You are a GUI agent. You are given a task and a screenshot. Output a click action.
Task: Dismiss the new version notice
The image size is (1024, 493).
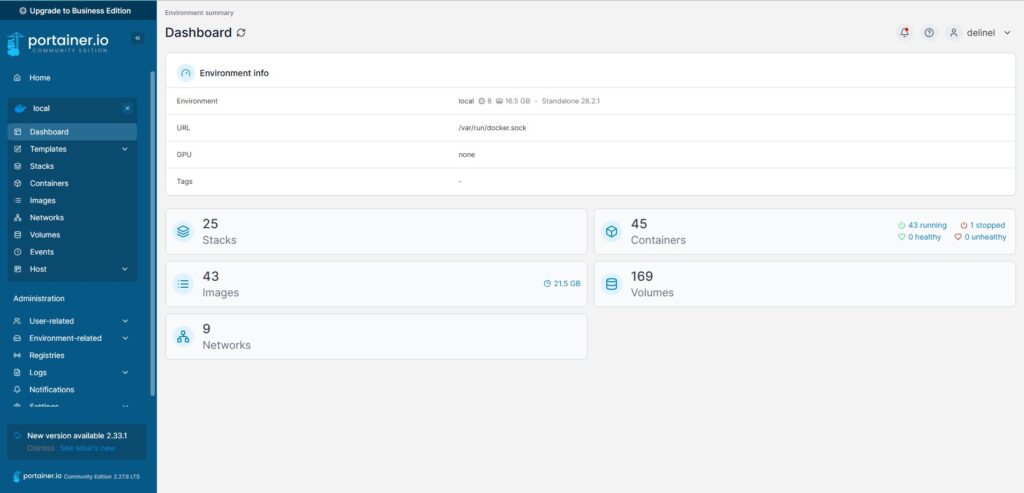click(x=41, y=448)
